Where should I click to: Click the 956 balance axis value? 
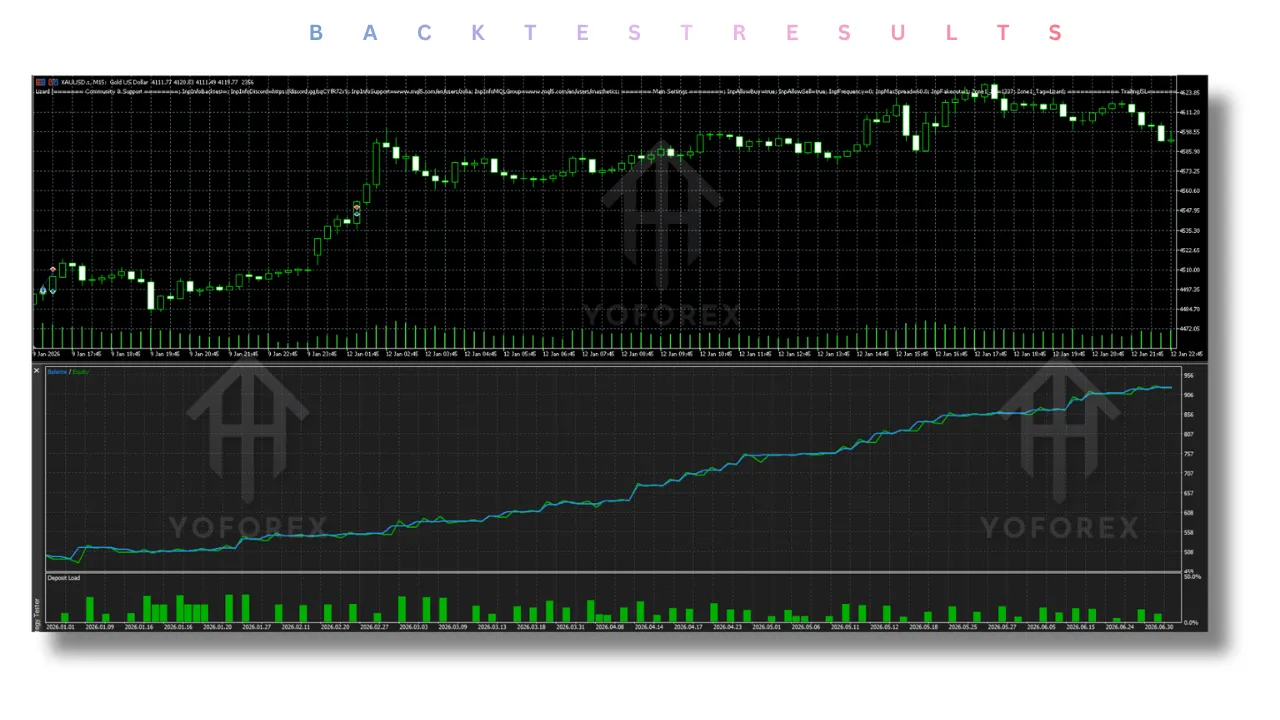pos(1188,375)
